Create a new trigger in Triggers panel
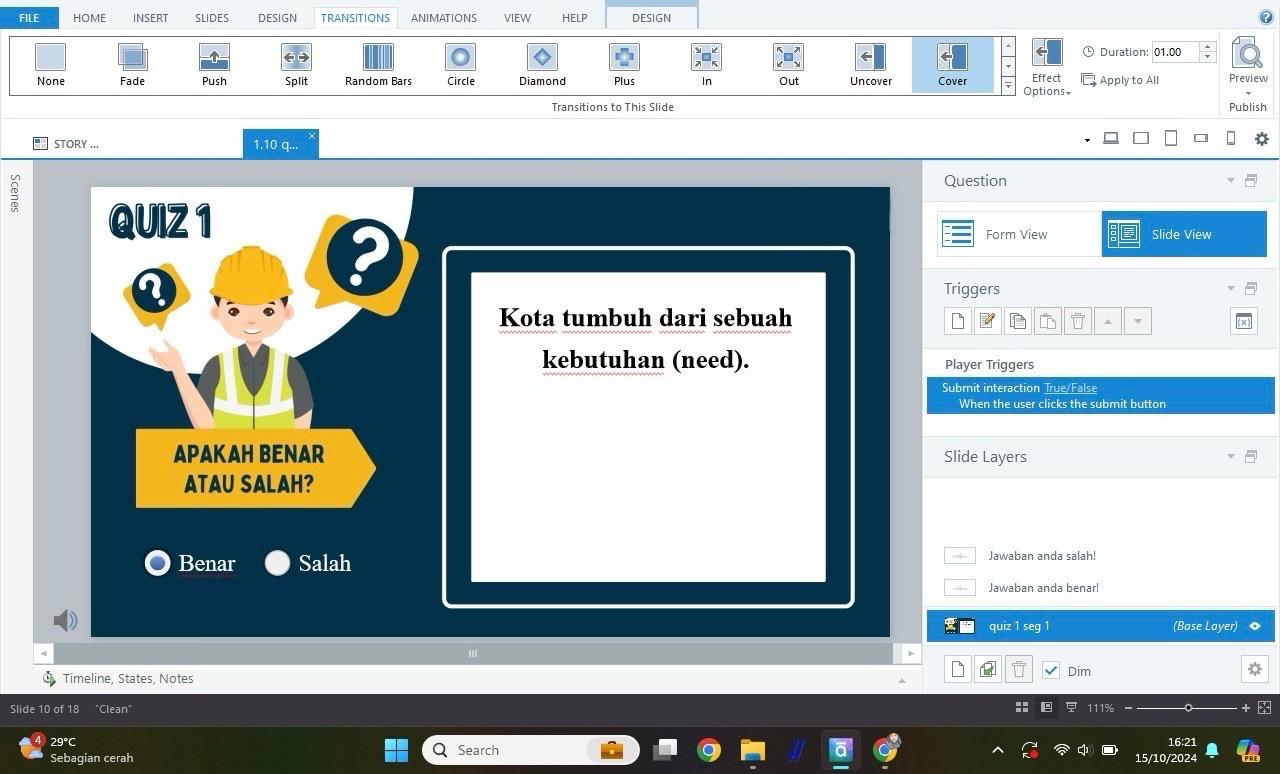Image resolution: width=1280 pixels, height=774 pixels. tap(958, 321)
